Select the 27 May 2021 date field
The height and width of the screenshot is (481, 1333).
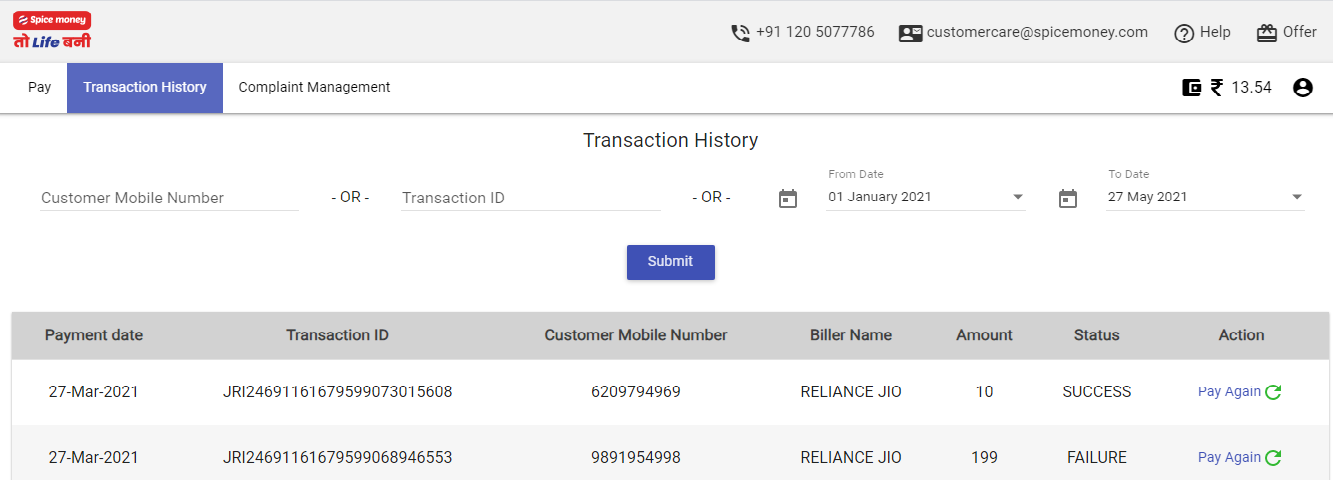[x=1206, y=197]
